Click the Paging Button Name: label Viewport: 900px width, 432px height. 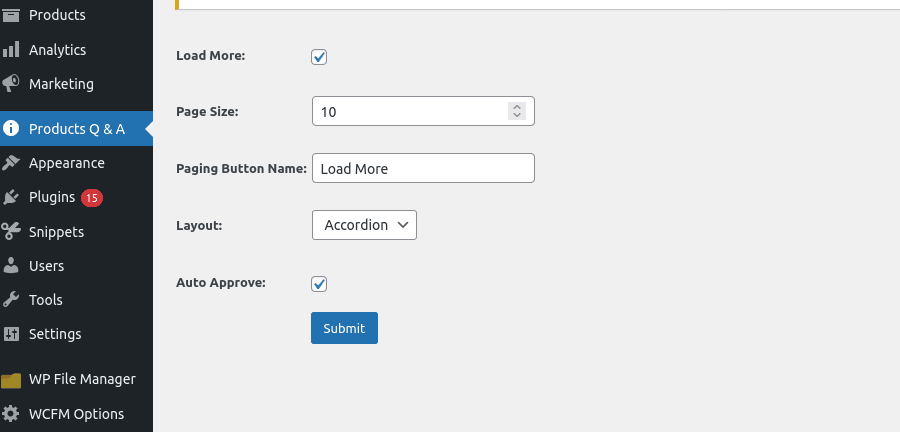click(242, 169)
